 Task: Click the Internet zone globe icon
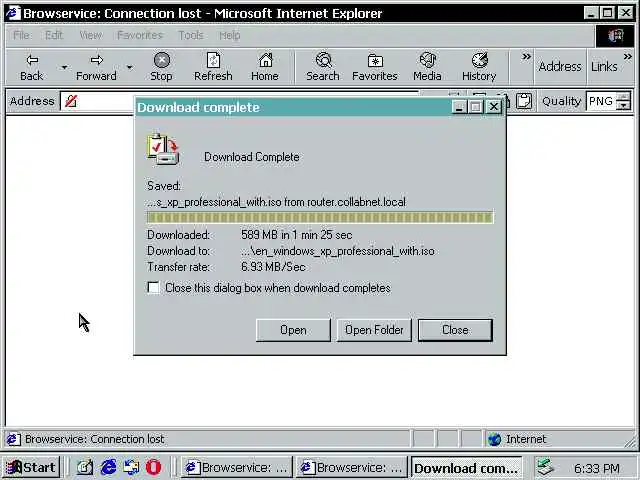[494, 439]
